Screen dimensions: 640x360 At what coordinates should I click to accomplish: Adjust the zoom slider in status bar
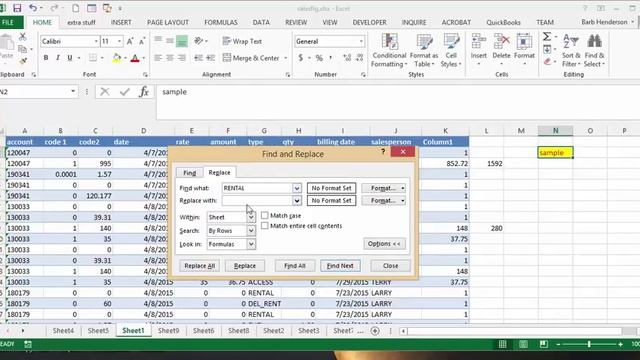589,344
